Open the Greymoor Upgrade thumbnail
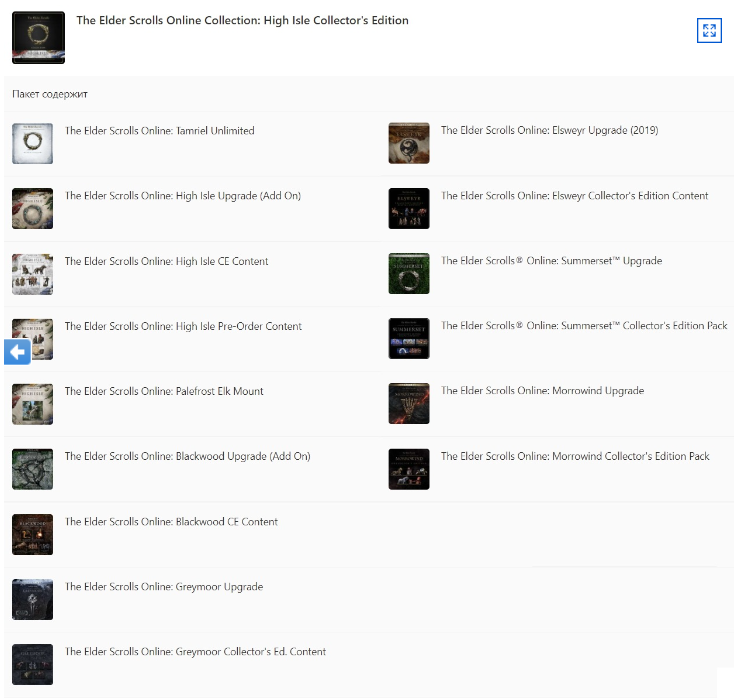The width and height of the screenshot is (743, 699). tap(32, 599)
